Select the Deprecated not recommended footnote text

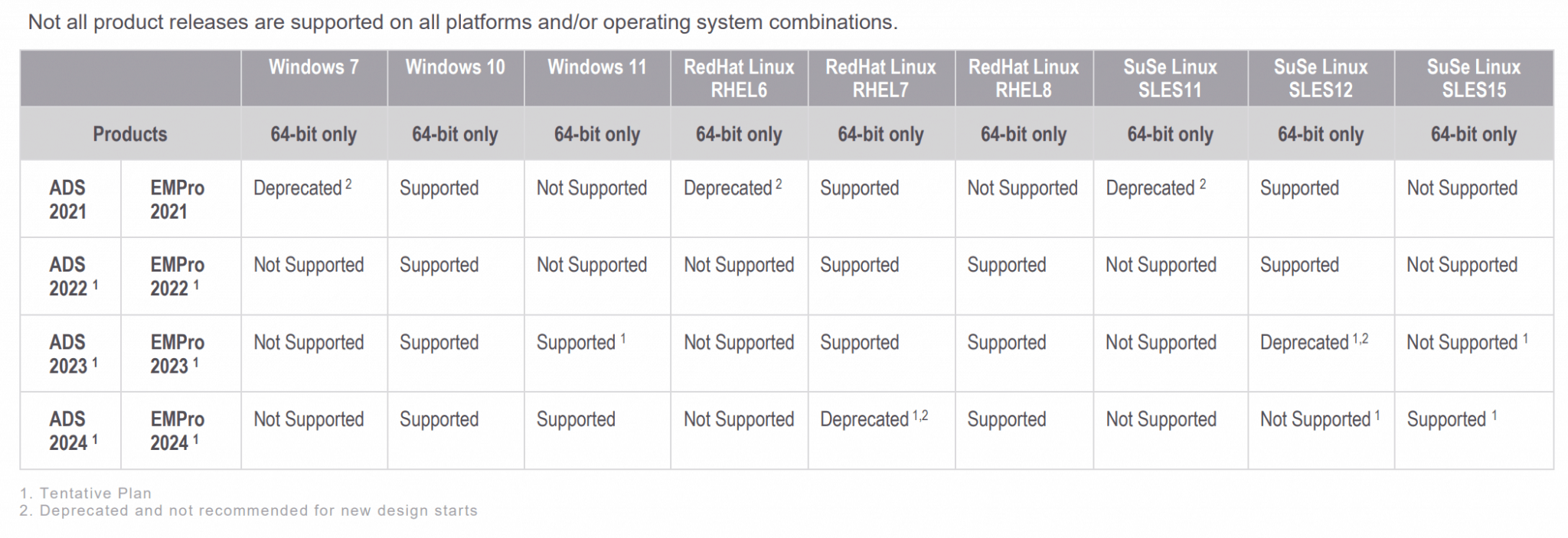249,510
